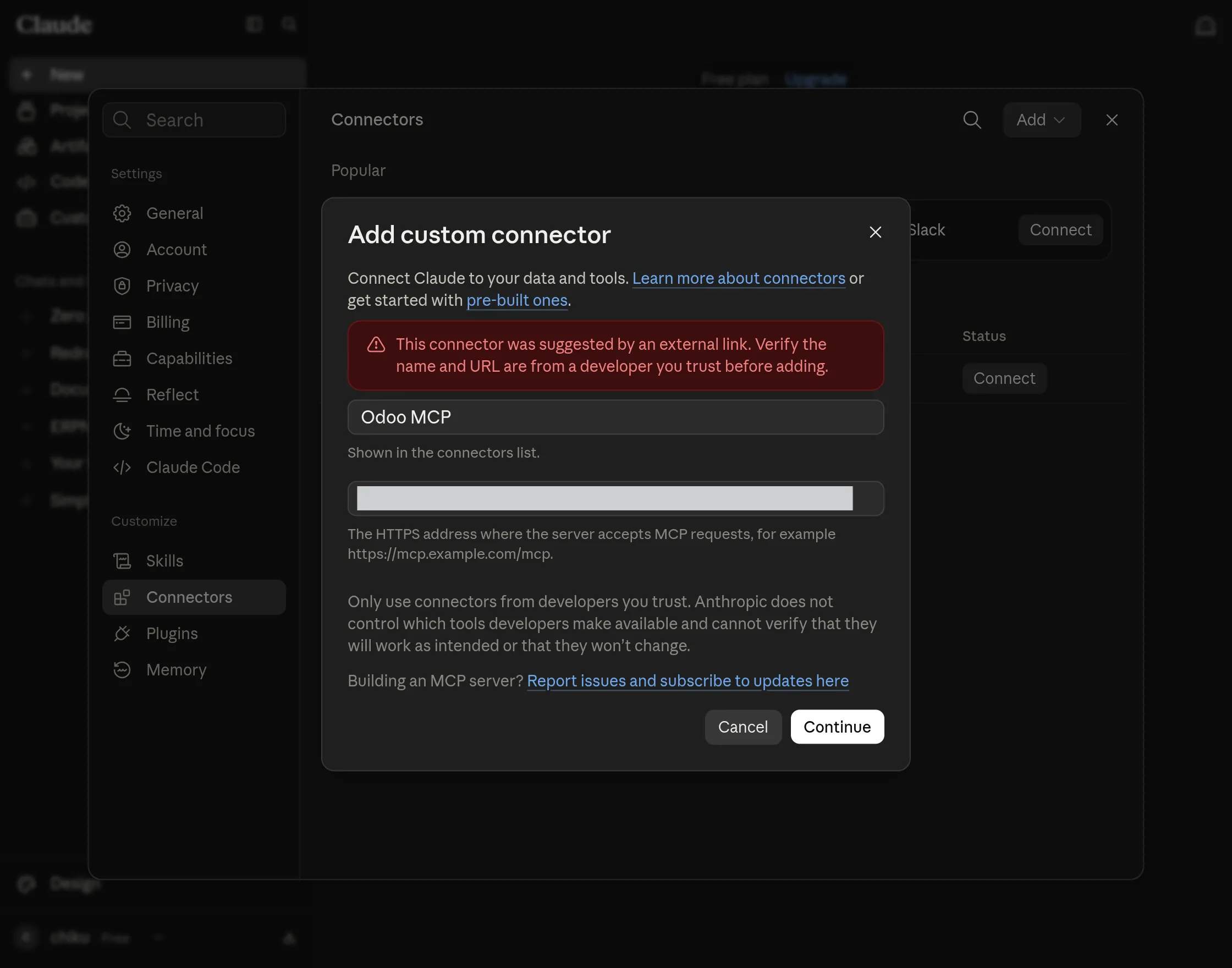This screenshot has width=1232, height=968.
Task: Close the settings panel
Action: point(1112,119)
